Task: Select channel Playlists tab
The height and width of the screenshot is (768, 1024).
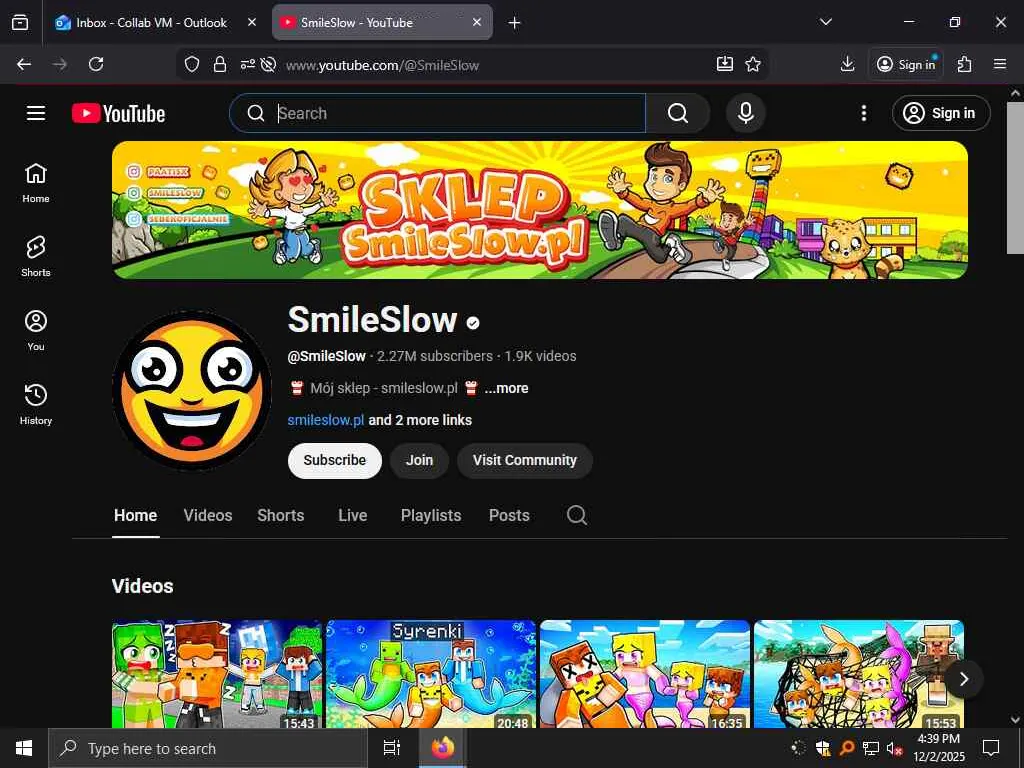Action: click(x=431, y=515)
